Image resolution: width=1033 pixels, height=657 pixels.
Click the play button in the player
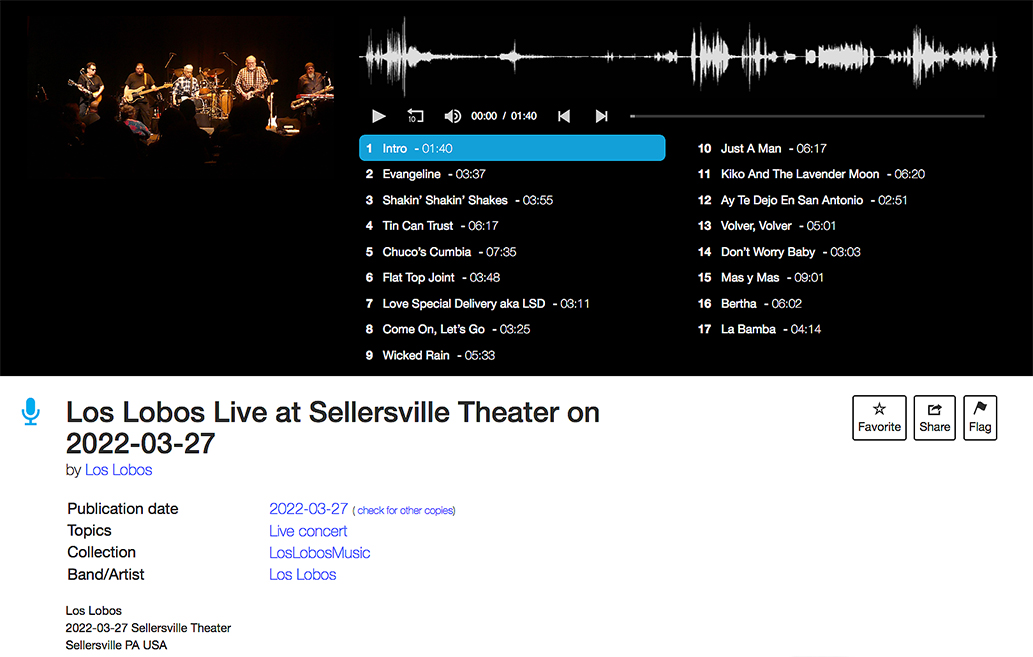point(378,116)
